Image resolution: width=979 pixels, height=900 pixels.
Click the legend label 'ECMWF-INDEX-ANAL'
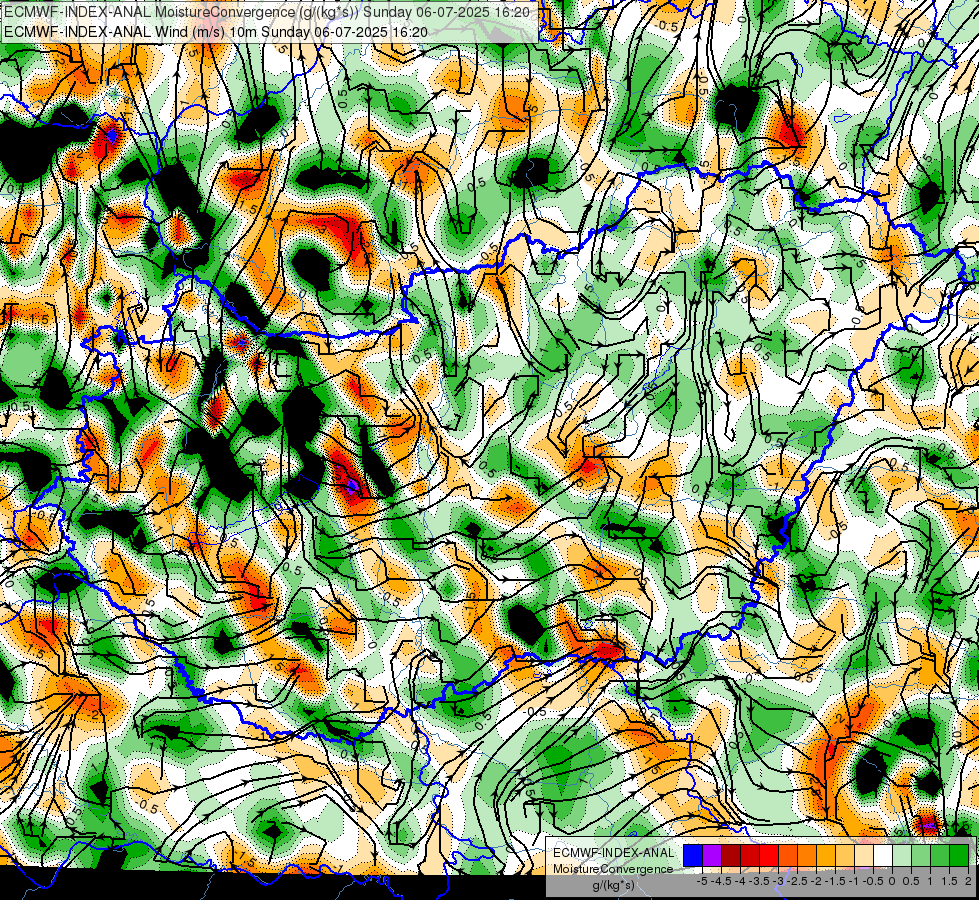click(614, 853)
